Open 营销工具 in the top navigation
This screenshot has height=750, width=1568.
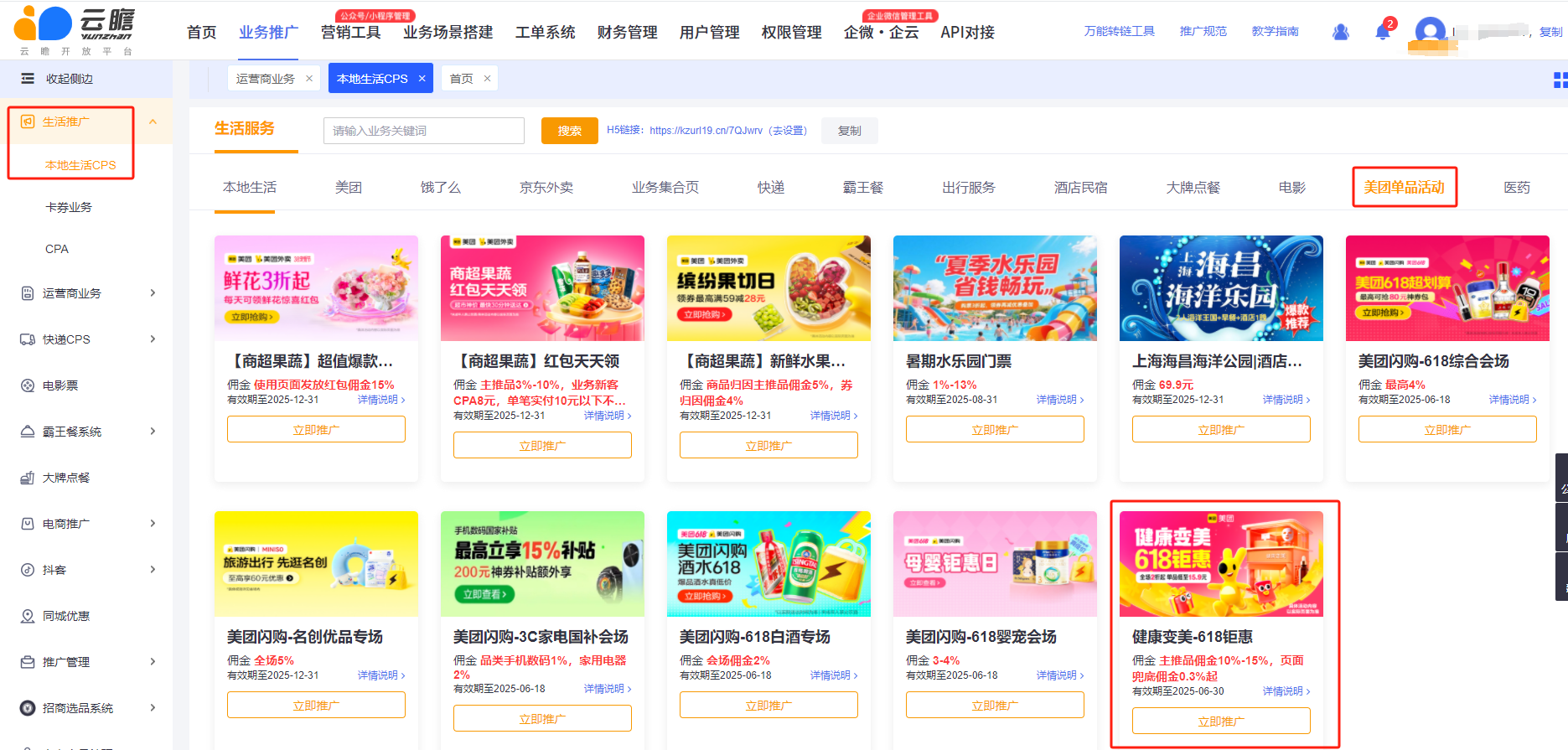[x=350, y=32]
